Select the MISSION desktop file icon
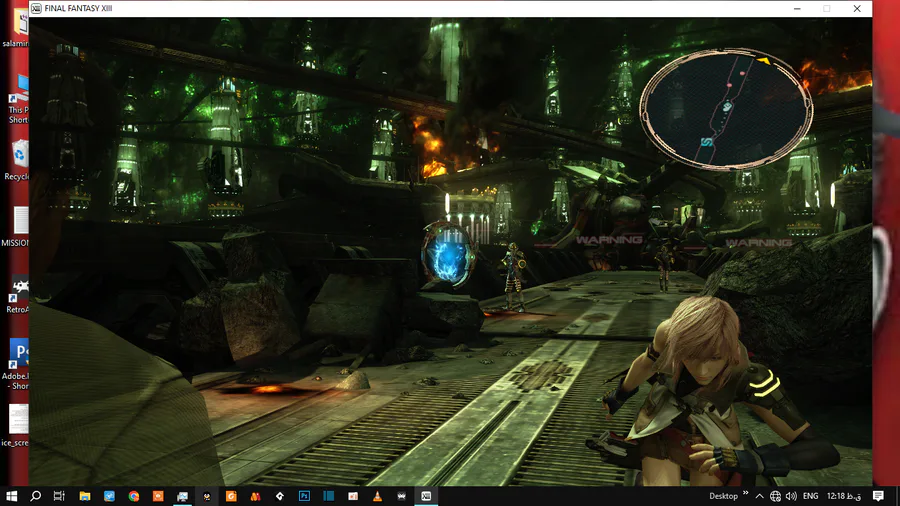Image resolution: width=900 pixels, height=506 pixels. coord(17,227)
